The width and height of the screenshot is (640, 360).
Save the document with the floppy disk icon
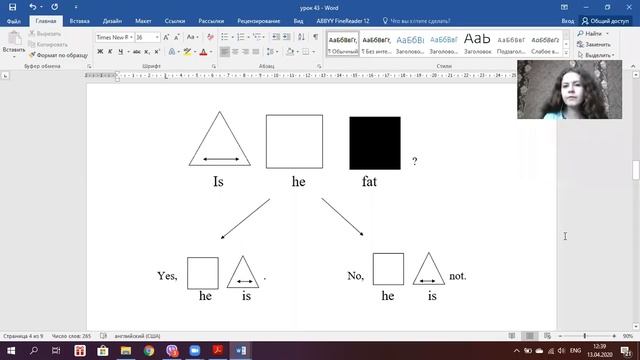point(12,7)
